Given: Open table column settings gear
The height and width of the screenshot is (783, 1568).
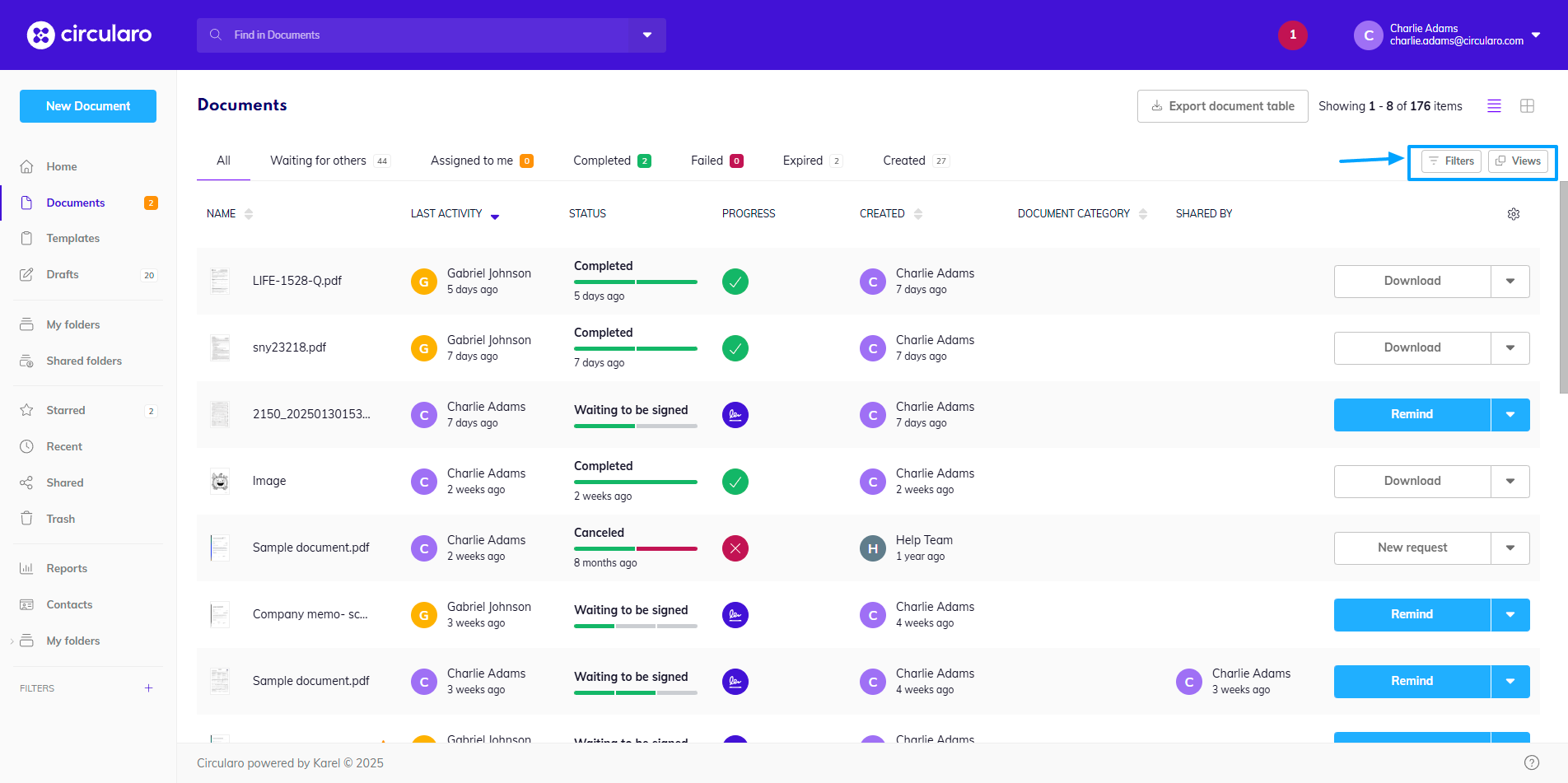Looking at the screenshot, I should tap(1513, 214).
